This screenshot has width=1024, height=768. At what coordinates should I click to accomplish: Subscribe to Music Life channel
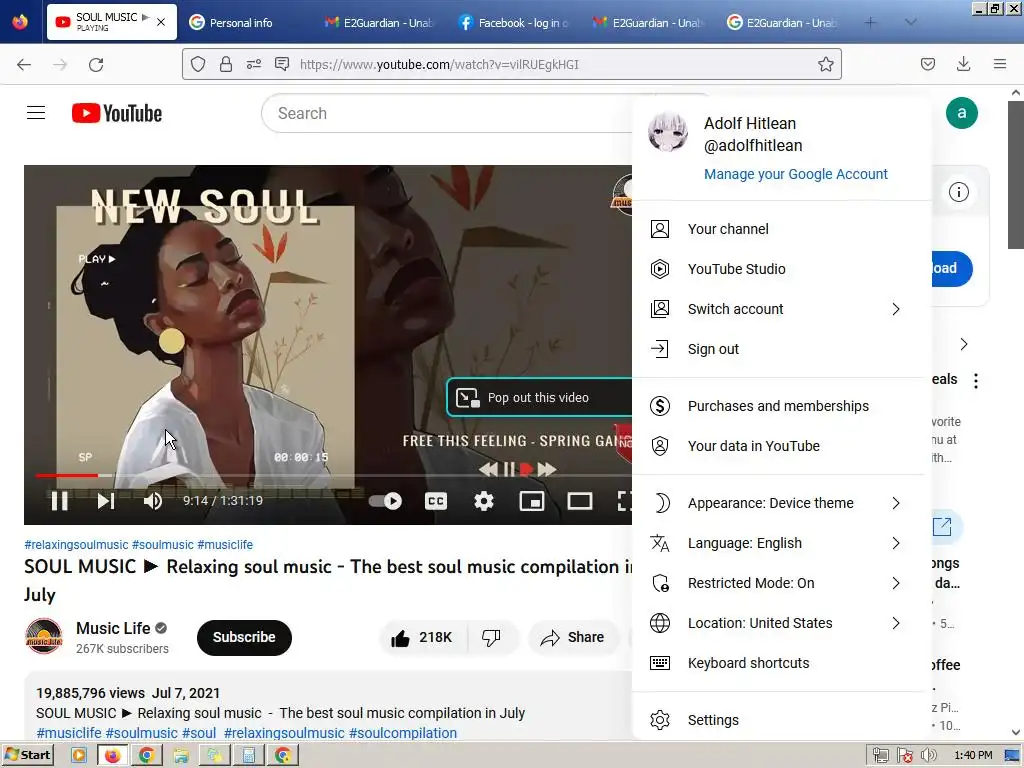tap(244, 637)
